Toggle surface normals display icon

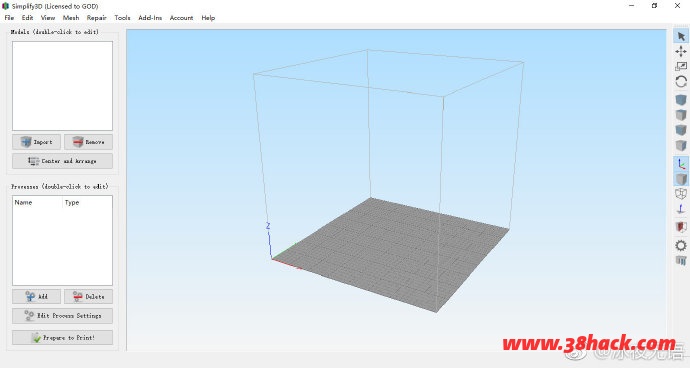coord(681,210)
